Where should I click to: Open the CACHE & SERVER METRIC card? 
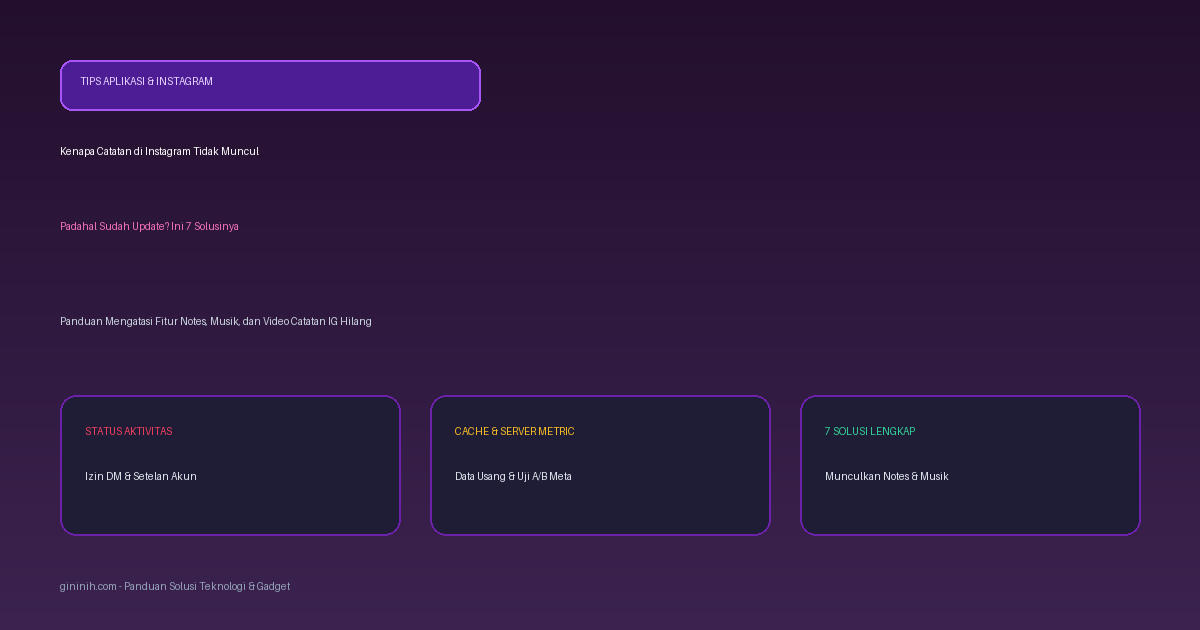tap(600, 465)
